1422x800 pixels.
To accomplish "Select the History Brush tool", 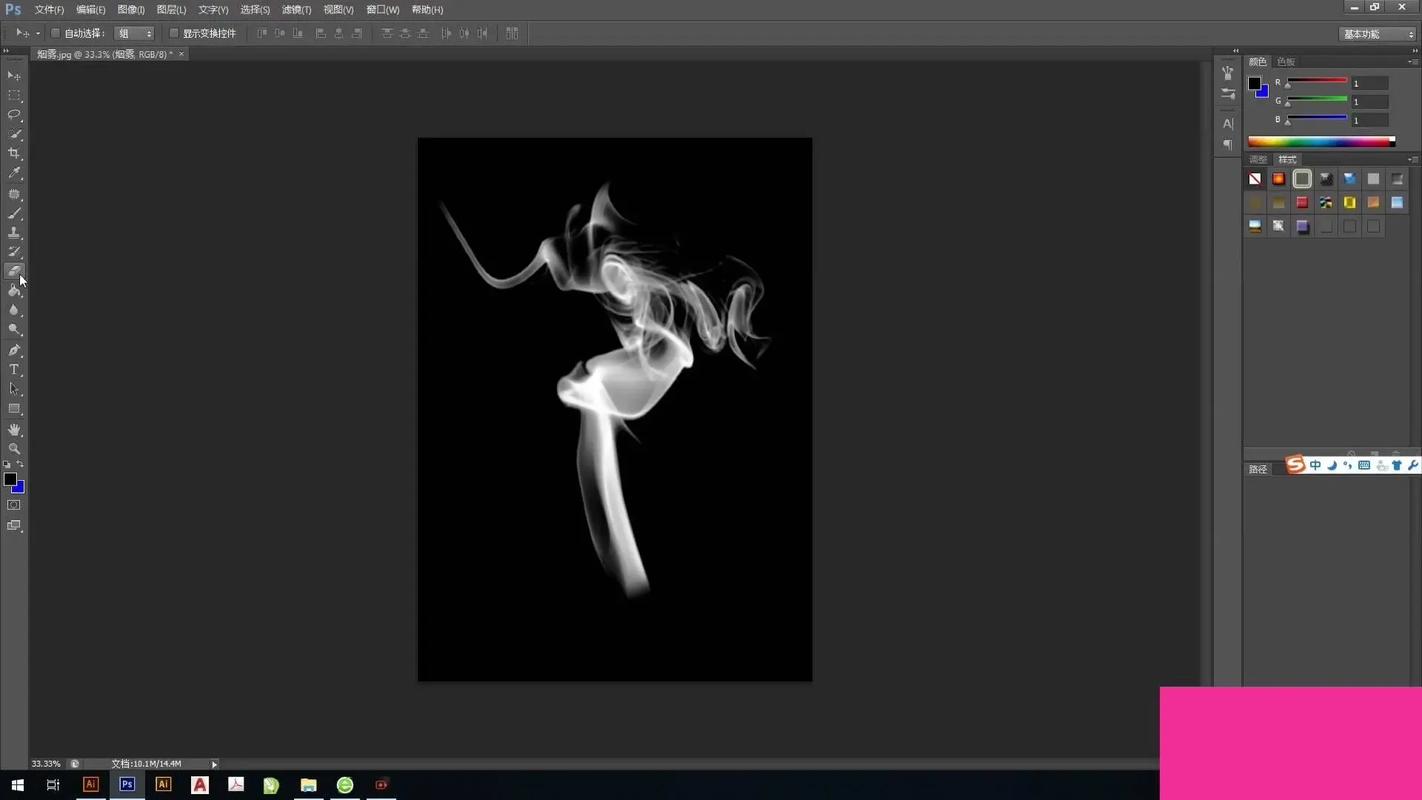I will coord(14,252).
